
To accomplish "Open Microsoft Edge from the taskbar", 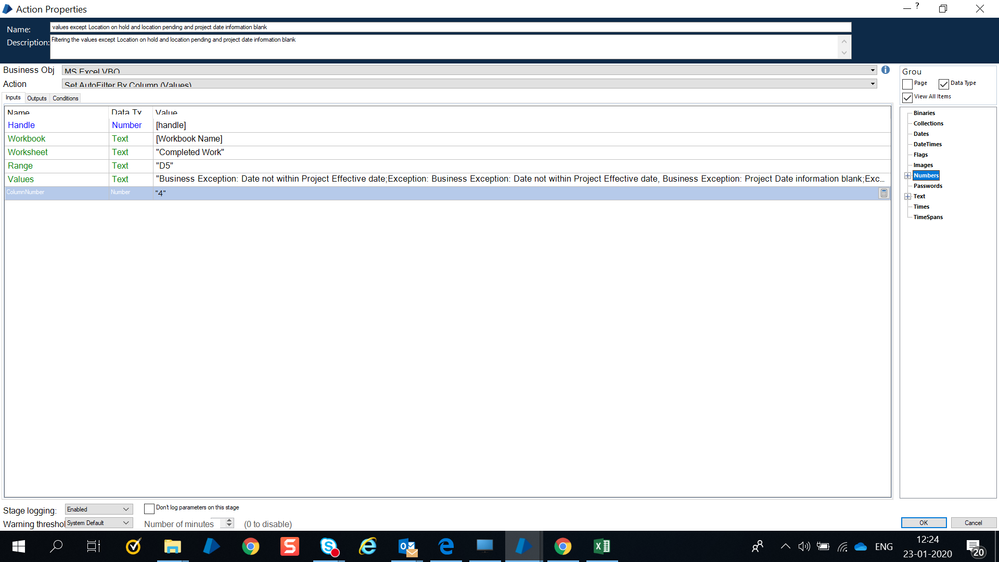I will 446,547.
